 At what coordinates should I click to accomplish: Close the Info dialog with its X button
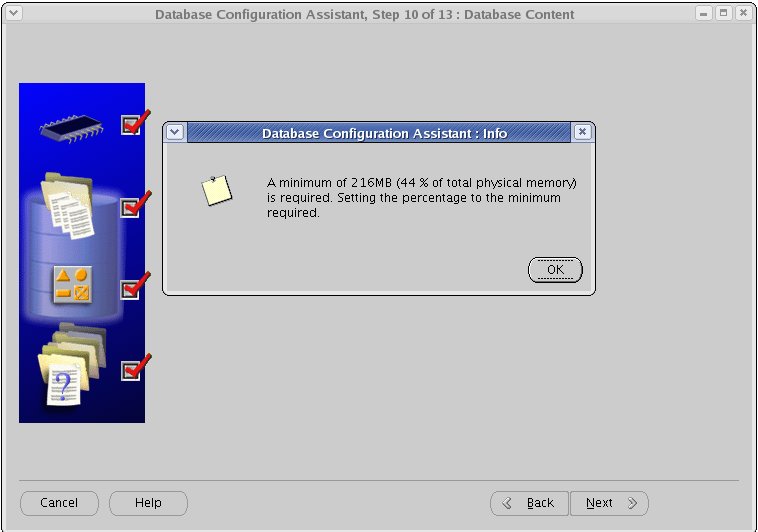point(582,132)
